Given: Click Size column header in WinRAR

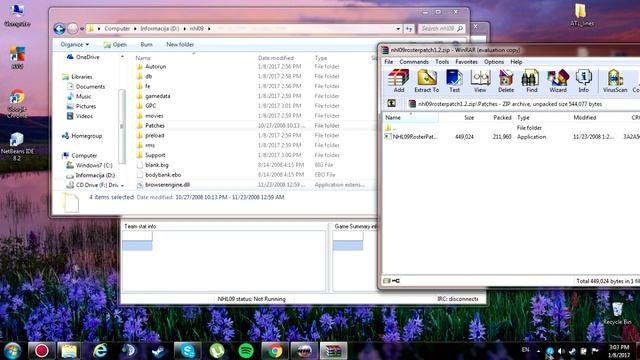Looking at the screenshot, I should click(x=469, y=118).
